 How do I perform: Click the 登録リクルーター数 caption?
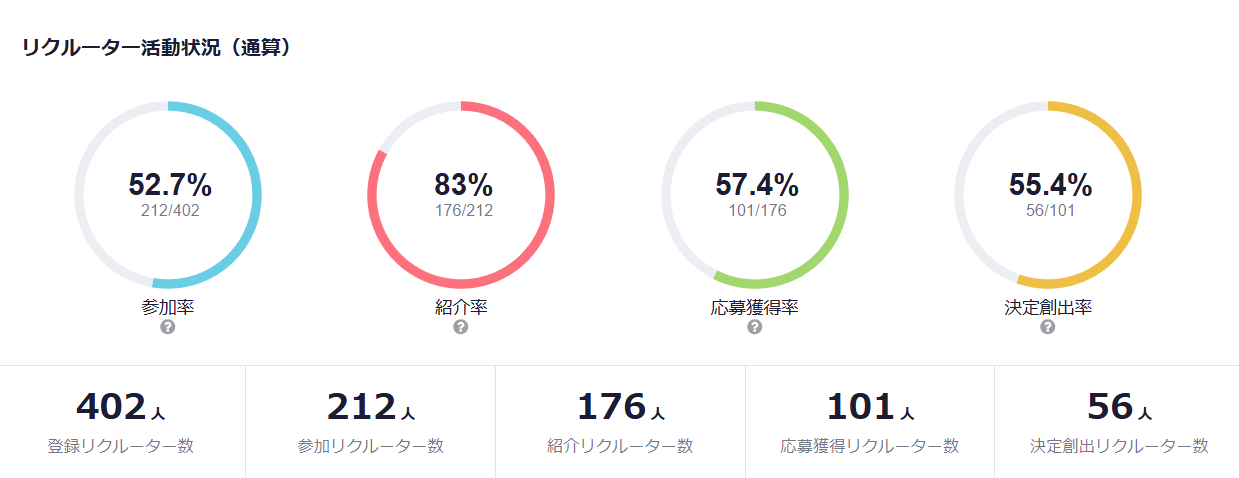121,446
